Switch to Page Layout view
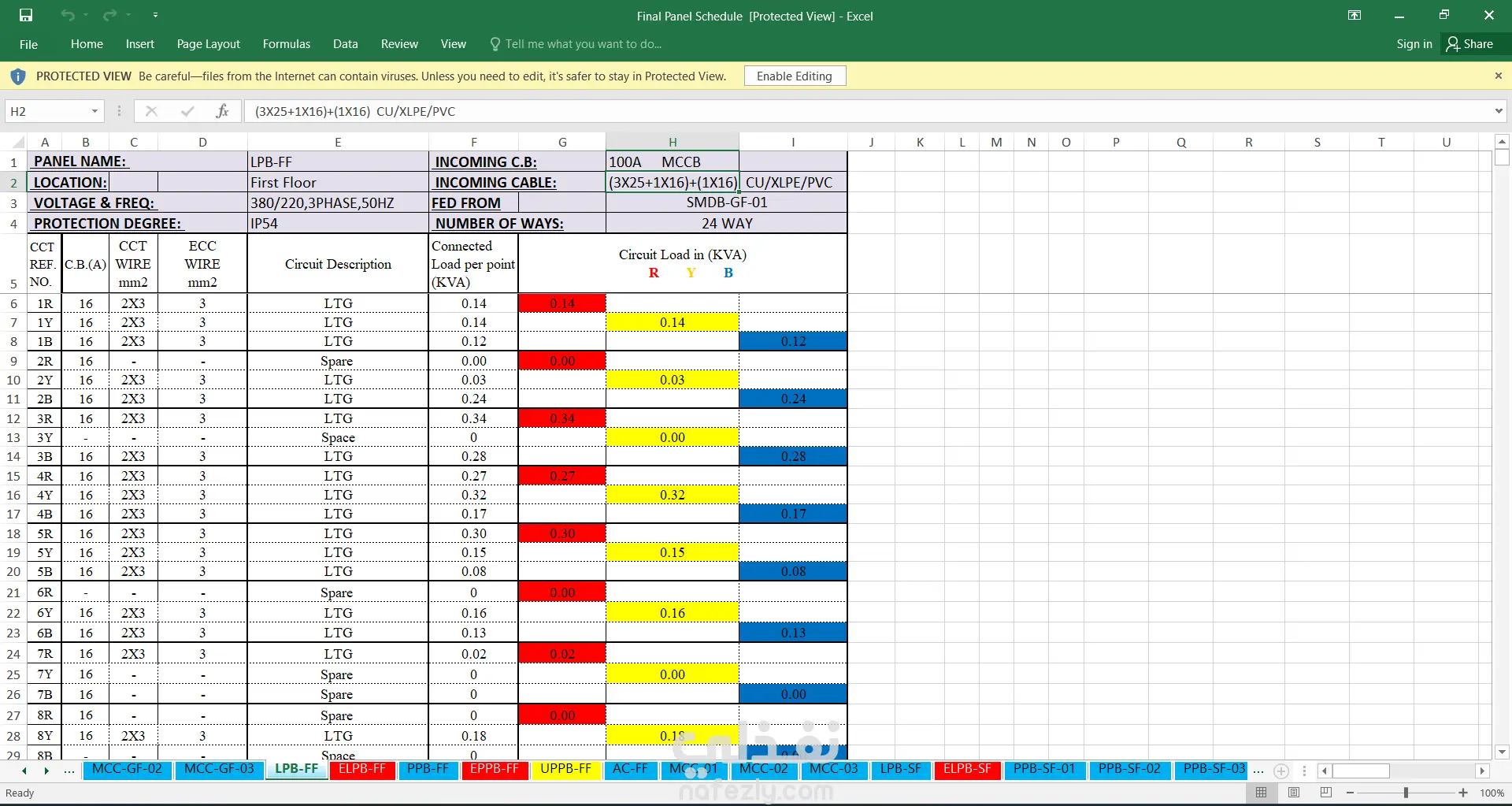The image size is (1512, 806). click(1294, 793)
